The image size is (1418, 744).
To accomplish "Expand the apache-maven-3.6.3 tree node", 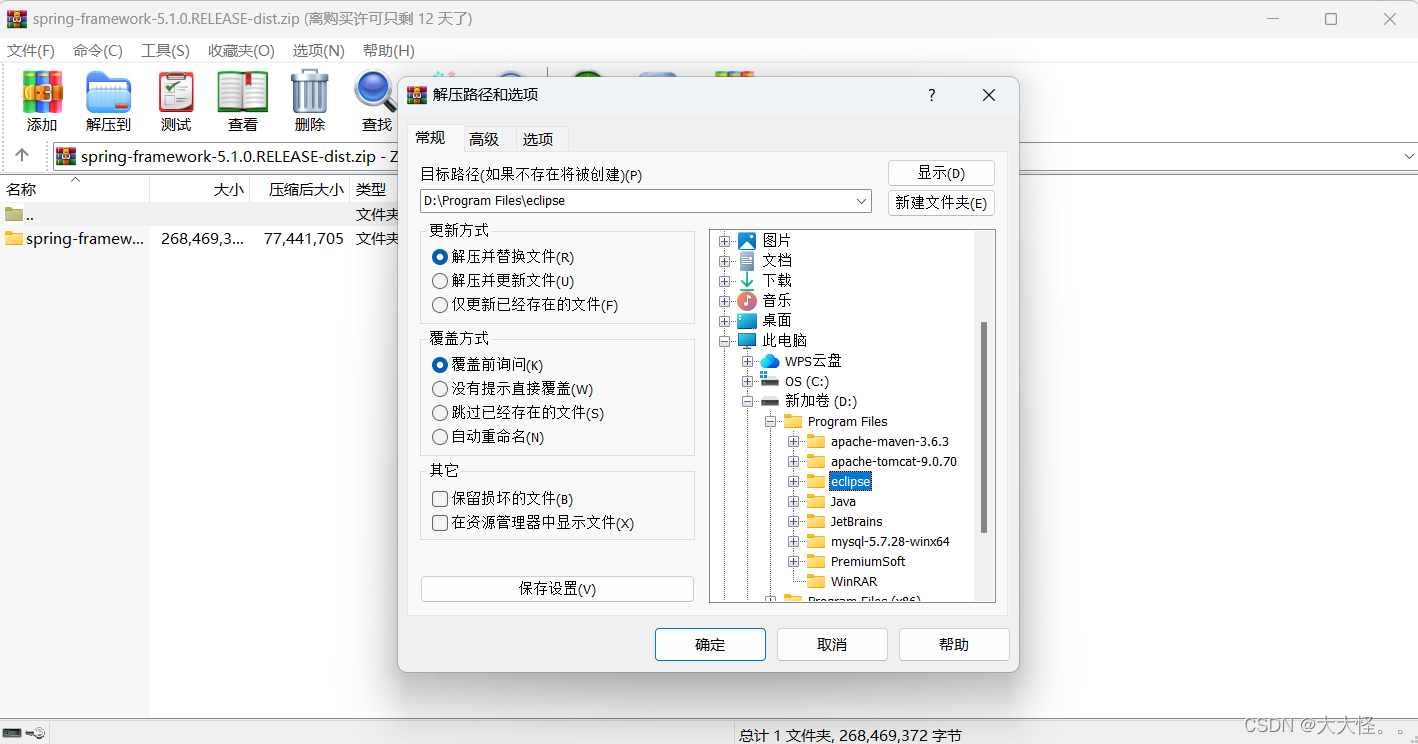I will pos(793,441).
